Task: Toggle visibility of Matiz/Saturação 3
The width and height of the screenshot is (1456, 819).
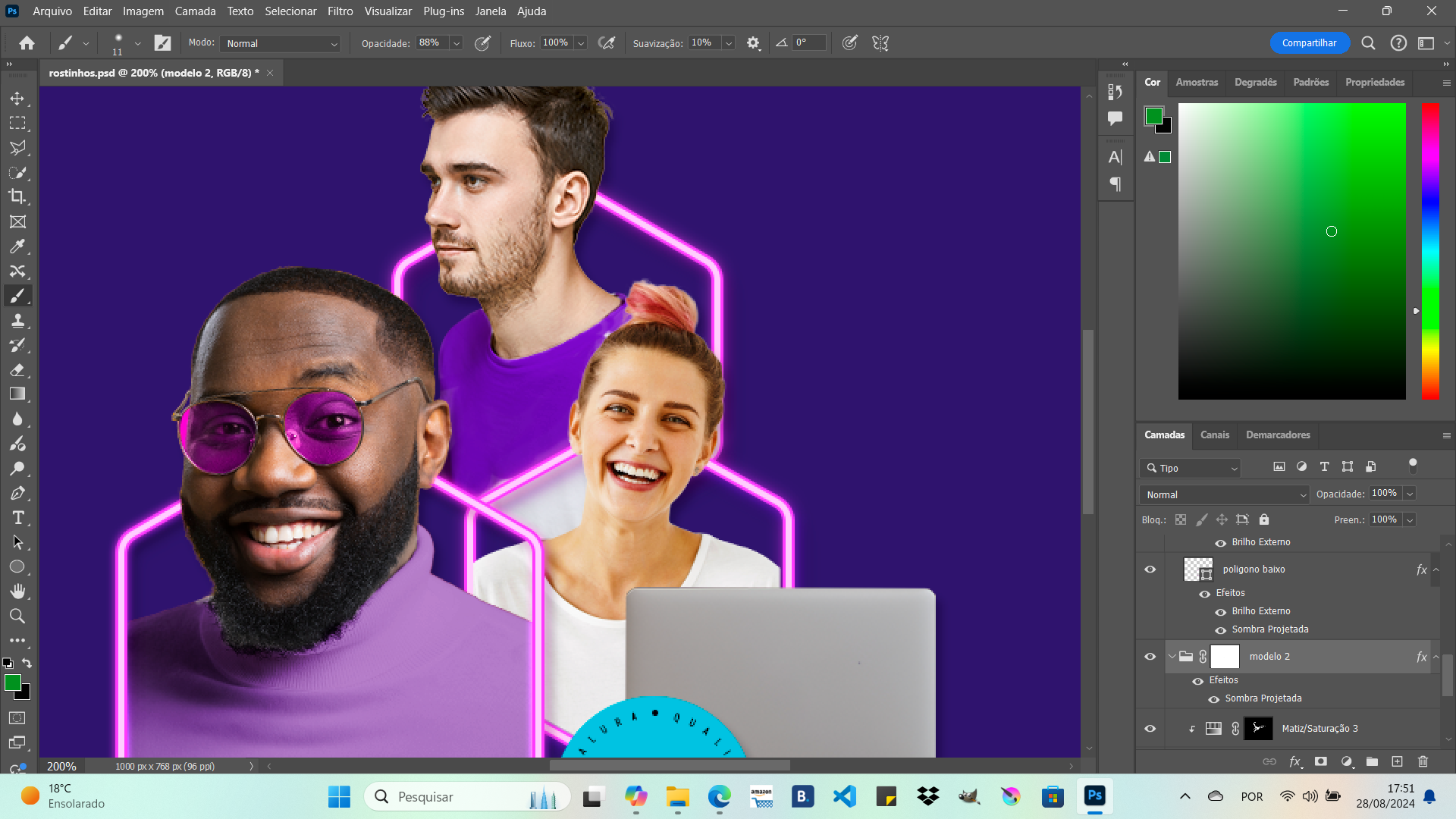Action: [x=1150, y=728]
